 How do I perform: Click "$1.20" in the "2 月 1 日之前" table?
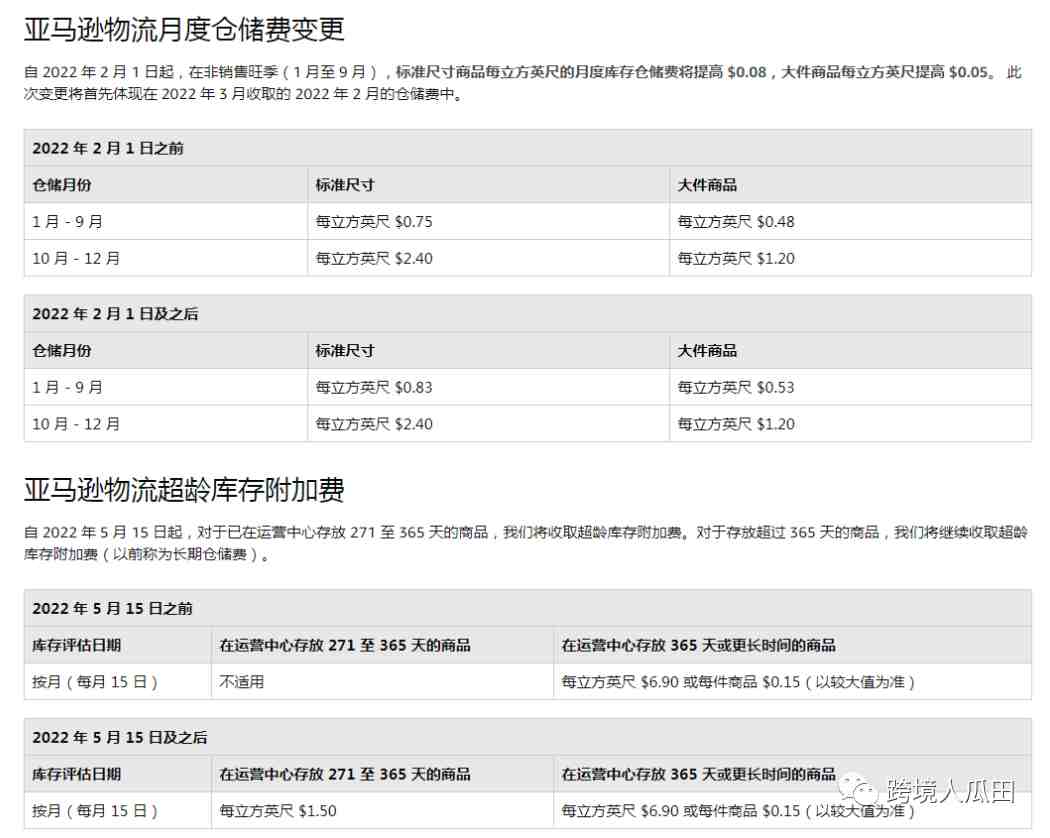[x=776, y=259]
